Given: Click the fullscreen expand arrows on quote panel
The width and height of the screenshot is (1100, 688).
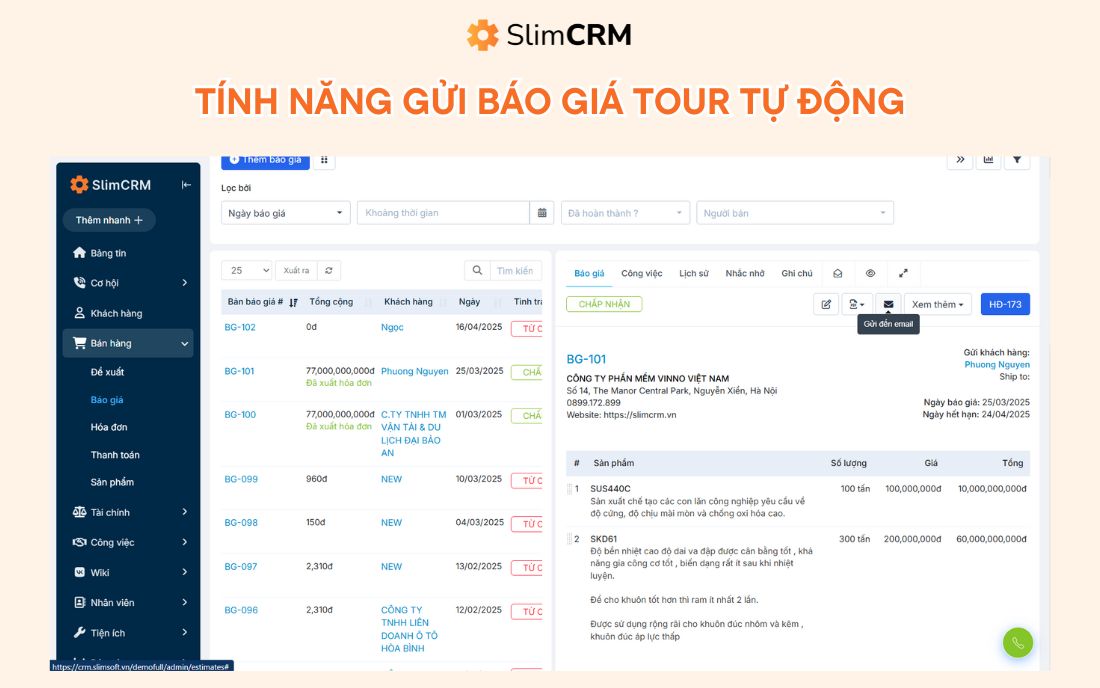Looking at the screenshot, I should (x=903, y=272).
